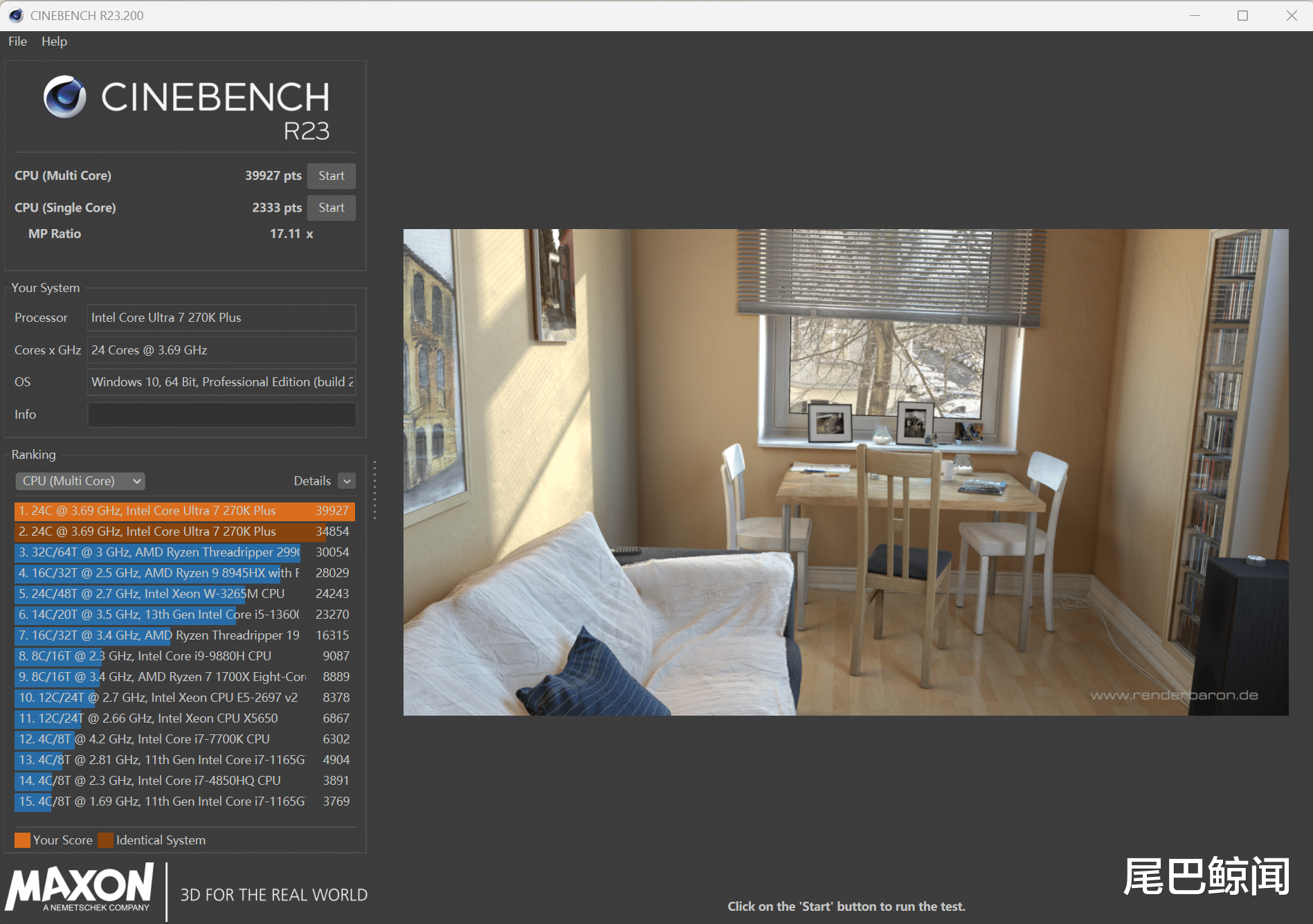1313x924 pixels.
Task: Select the AMD Ryzen Threadripper 299 row
Action: (185, 552)
